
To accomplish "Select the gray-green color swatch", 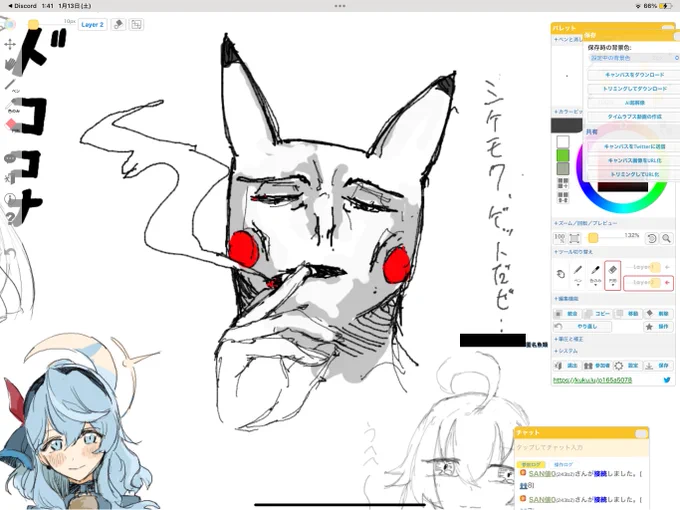I will 562,169.
